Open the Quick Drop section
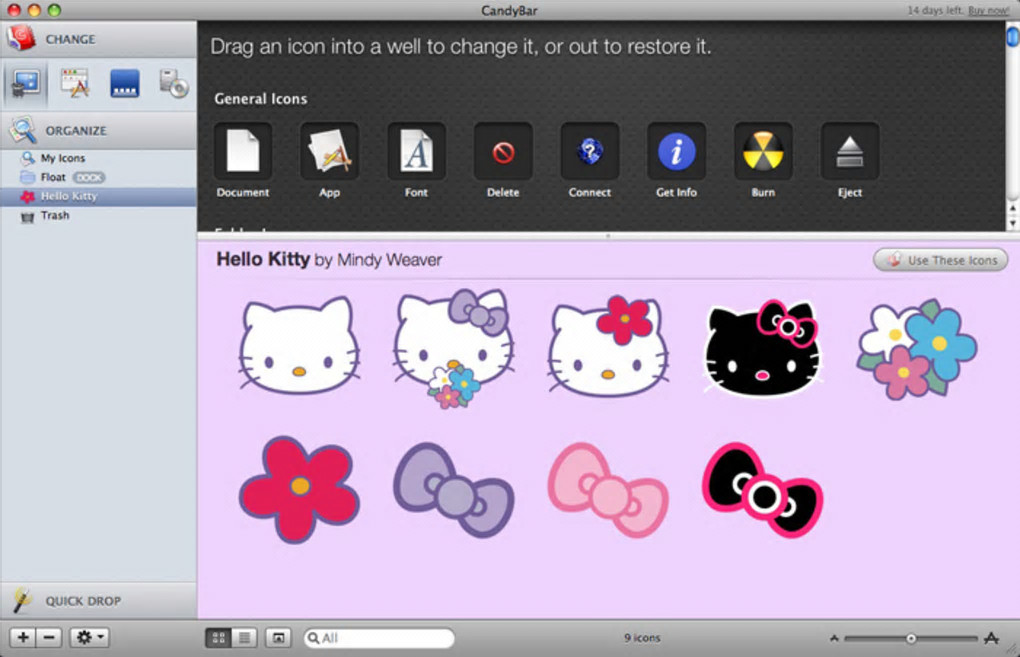Viewport: 1020px width, 657px height. pos(98,600)
